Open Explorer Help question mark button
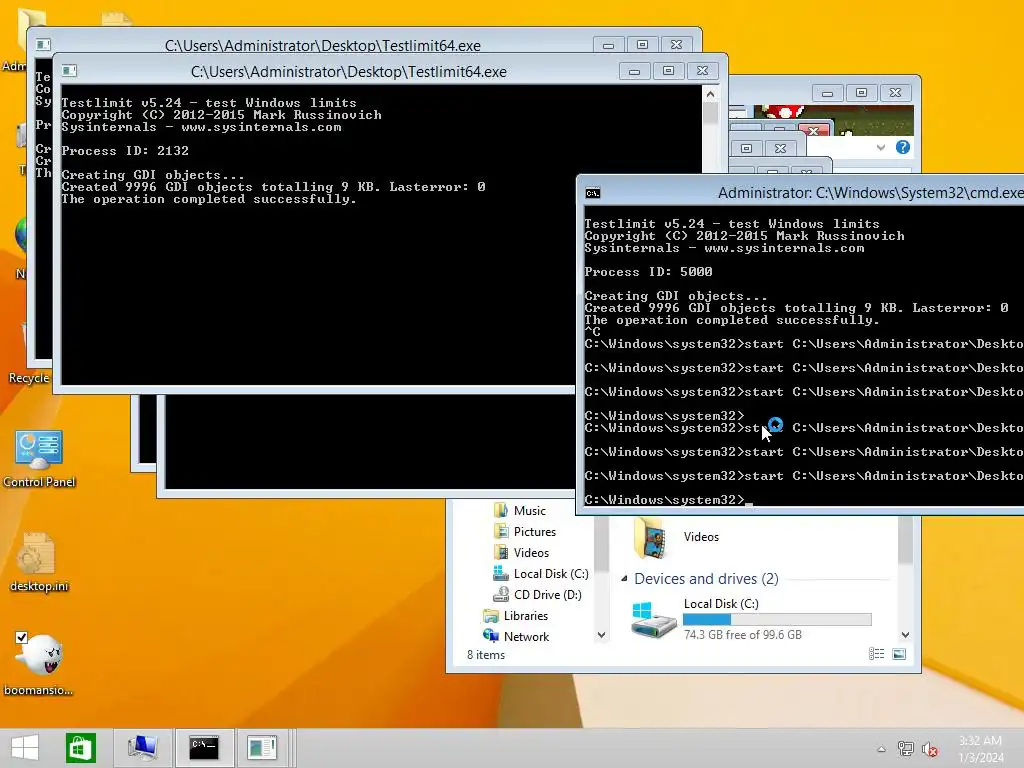This screenshot has width=1024, height=768. point(903,147)
